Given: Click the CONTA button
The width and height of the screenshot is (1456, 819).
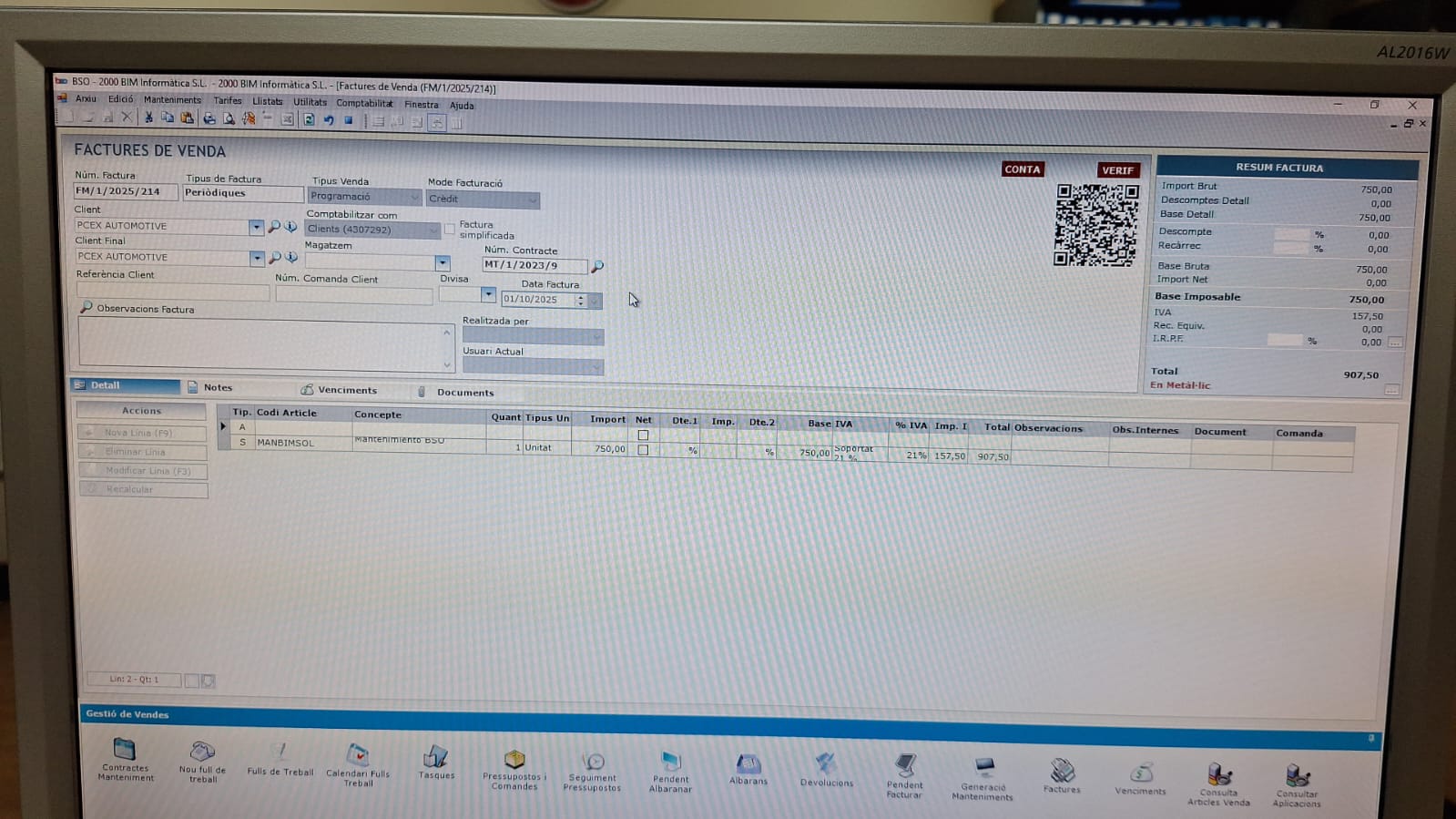Looking at the screenshot, I should pos(1022,169).
